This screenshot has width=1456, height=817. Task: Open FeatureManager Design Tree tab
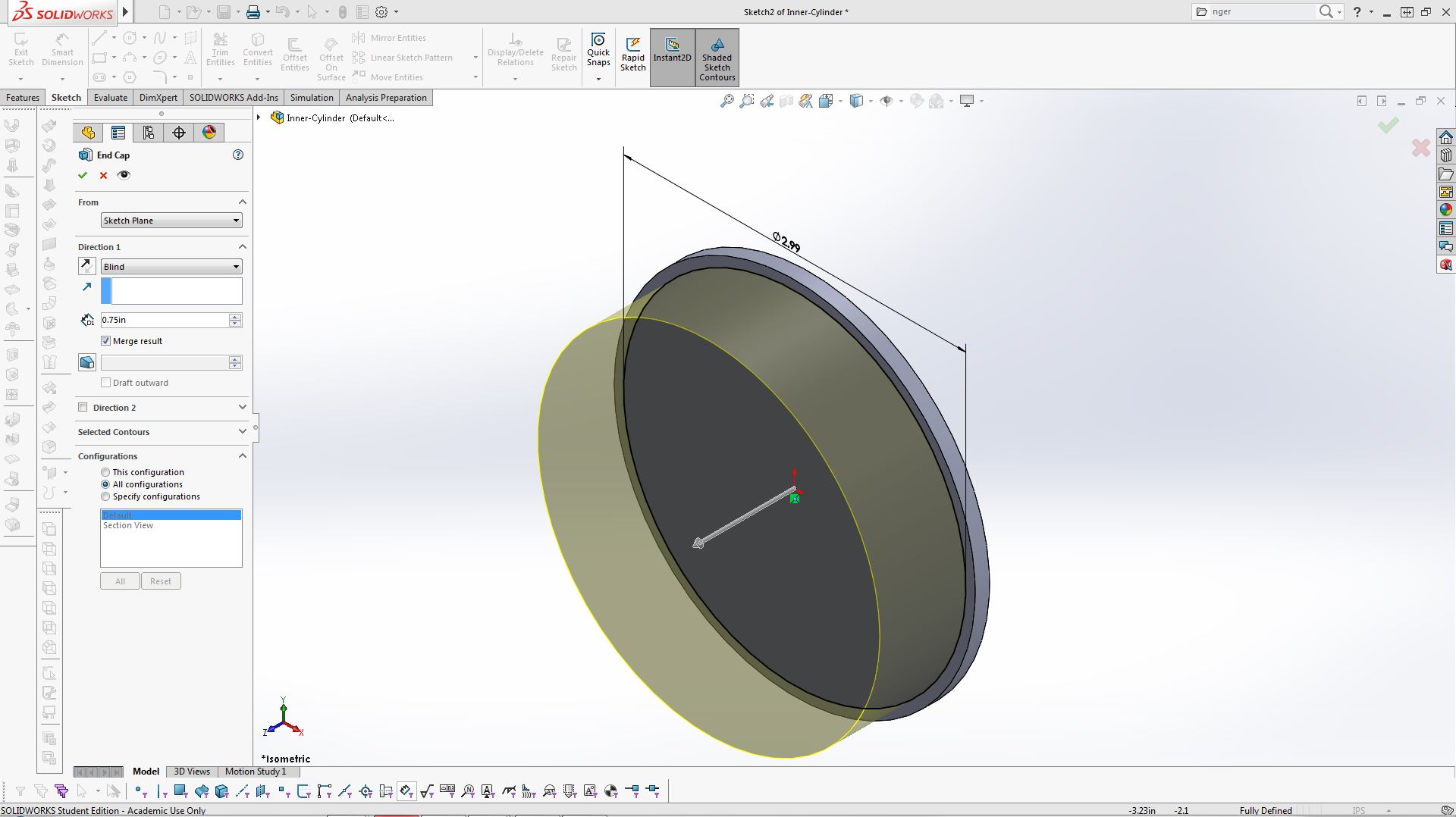coord(88,133)
